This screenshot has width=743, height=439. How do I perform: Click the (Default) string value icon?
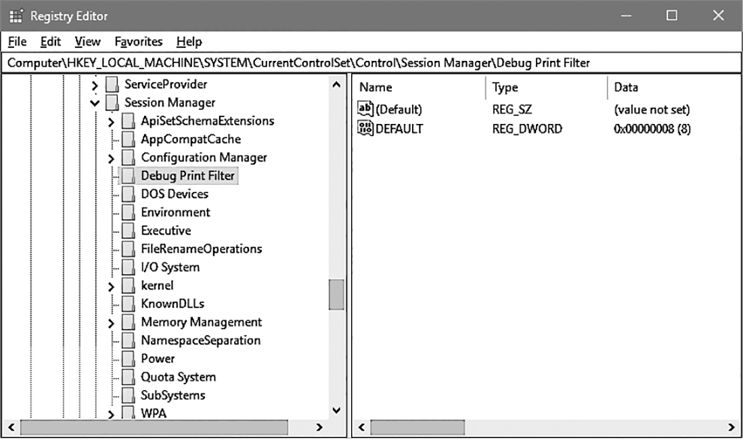click(365, 109)
